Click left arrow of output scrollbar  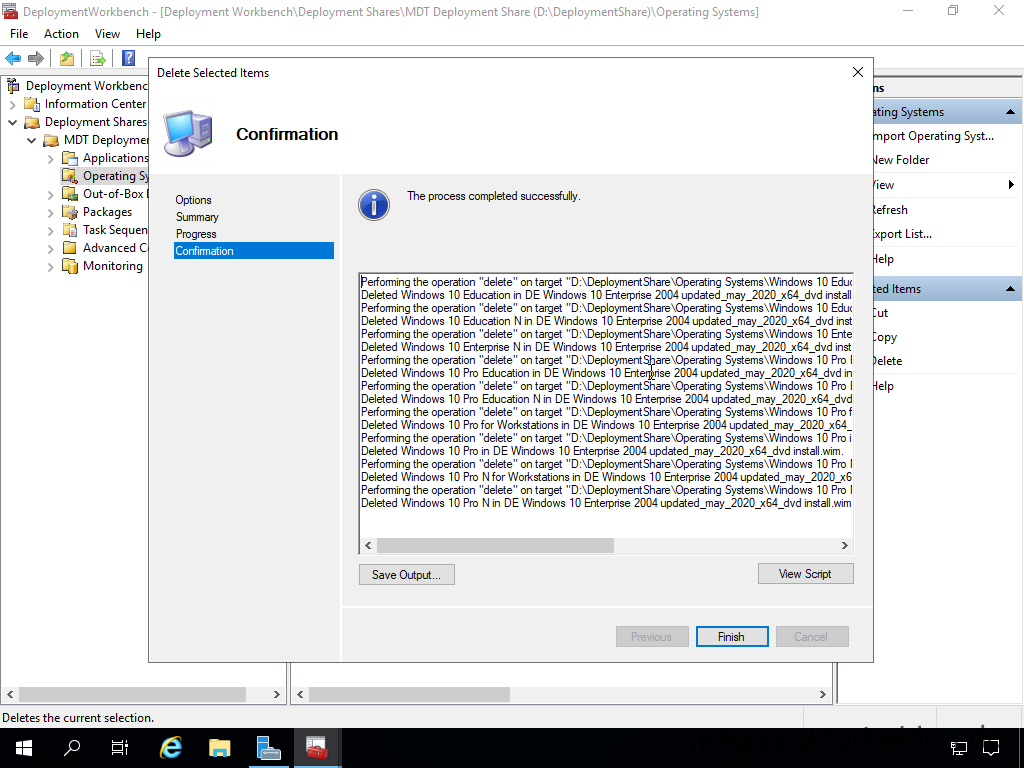[x=368, y=545]
